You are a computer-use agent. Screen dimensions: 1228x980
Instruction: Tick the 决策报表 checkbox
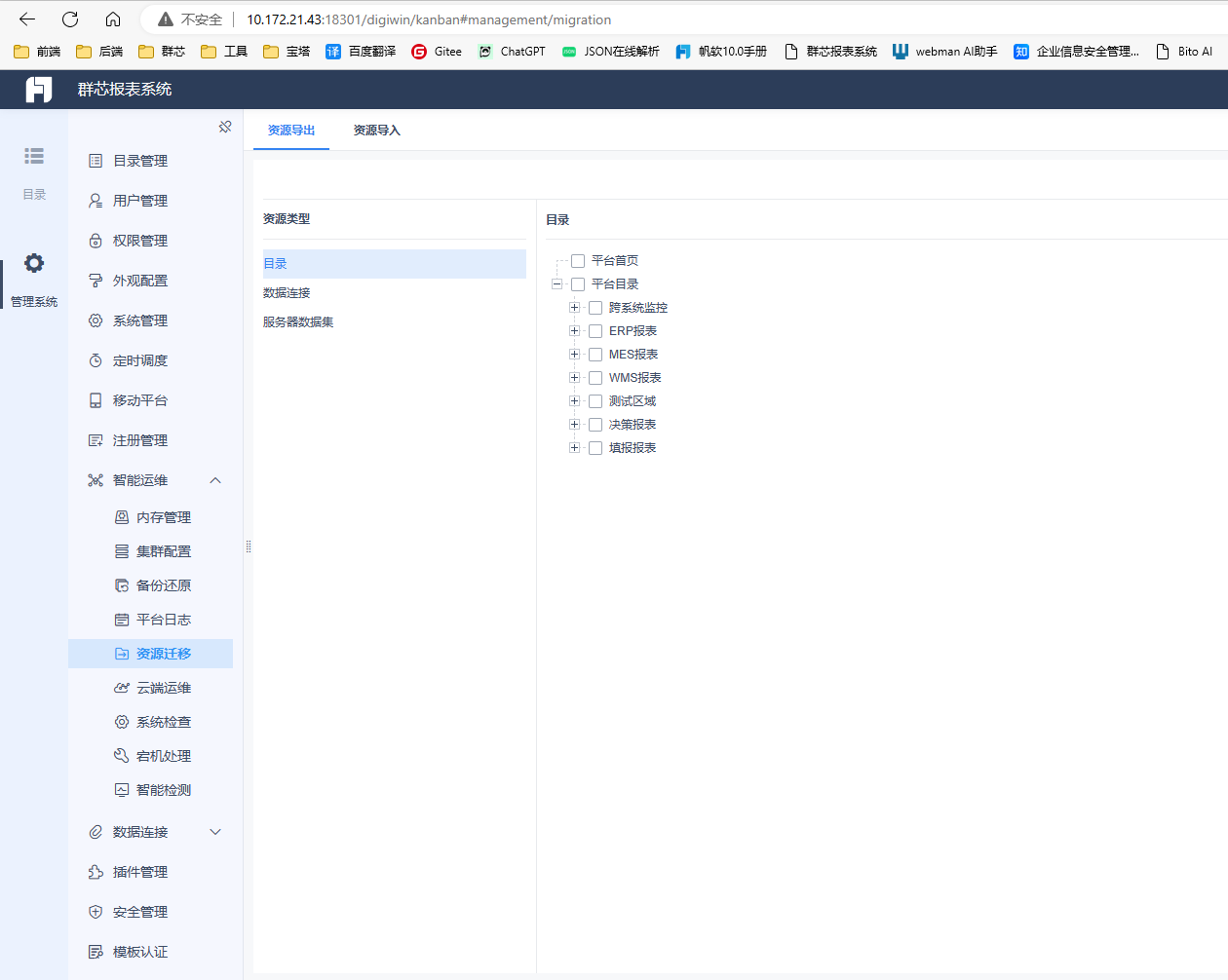click(x=595, y=425)
